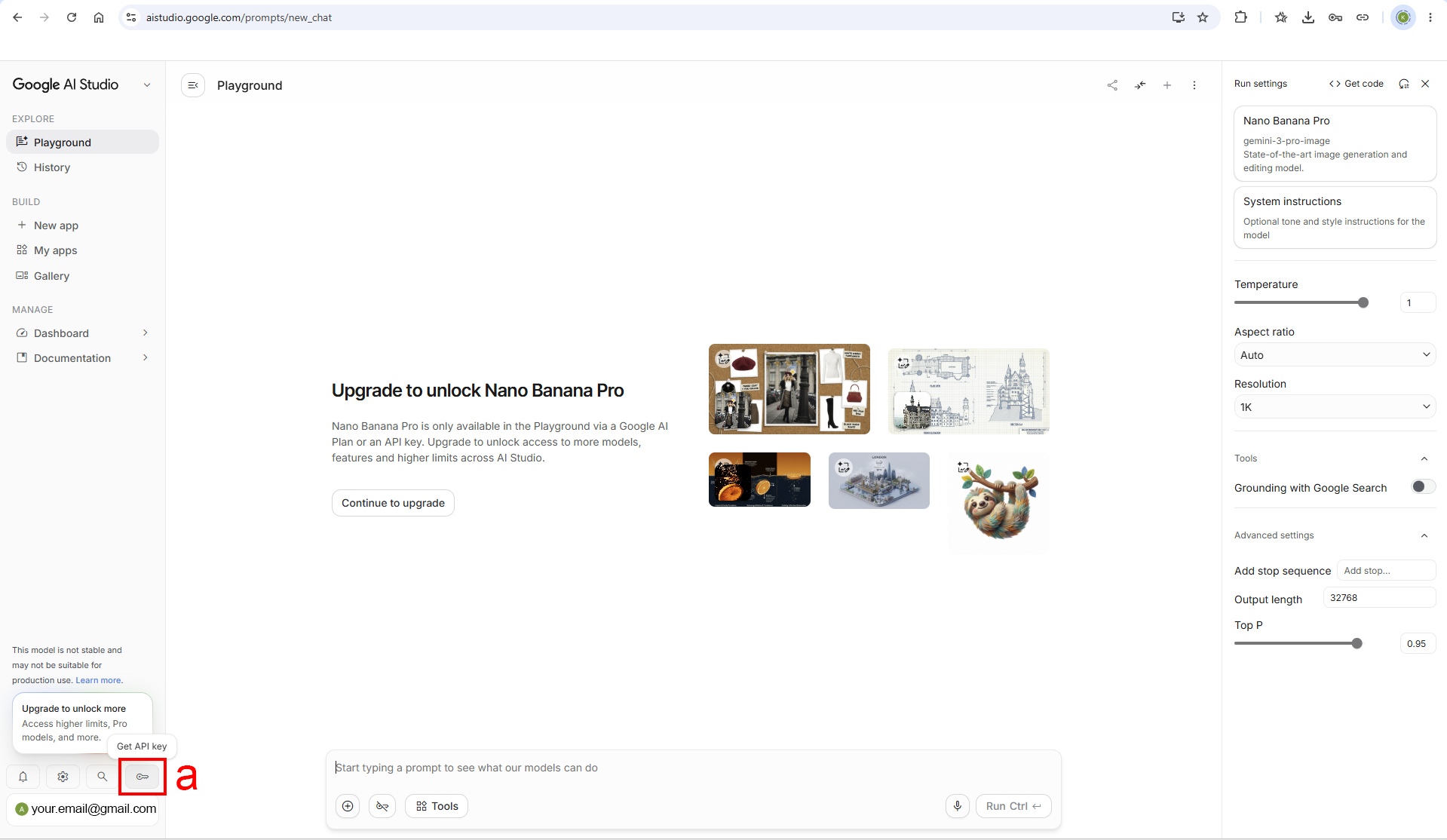Click the prompt text input field

point(693,768)
